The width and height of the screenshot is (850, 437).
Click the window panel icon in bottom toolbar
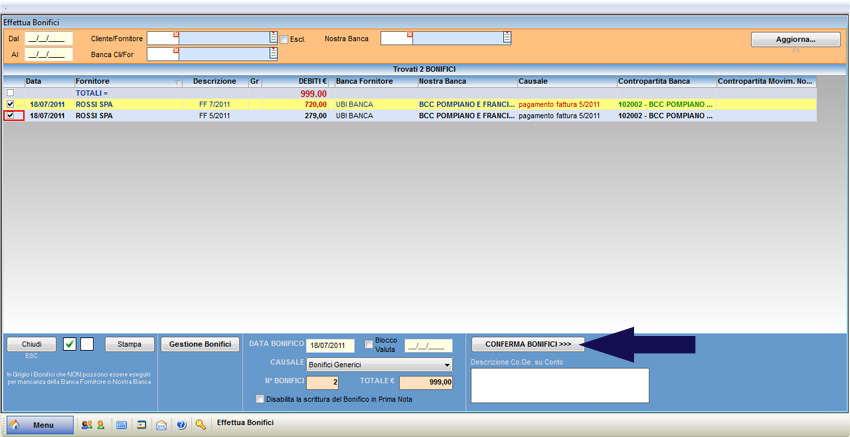click(x=142, y=425)
